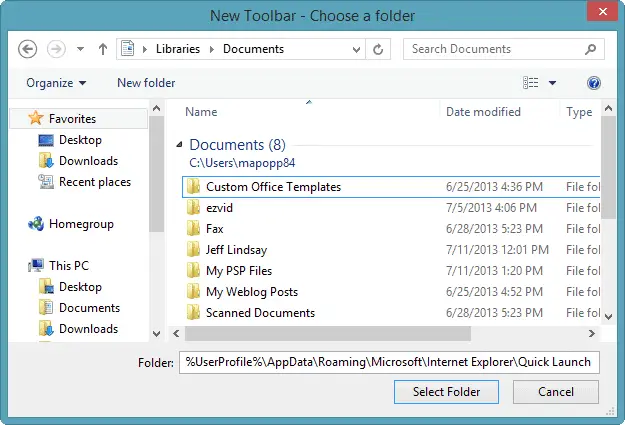Viewport: 625px width, 425px height.
Task: Open Recent places in Favorites
Action: point(95,182)
